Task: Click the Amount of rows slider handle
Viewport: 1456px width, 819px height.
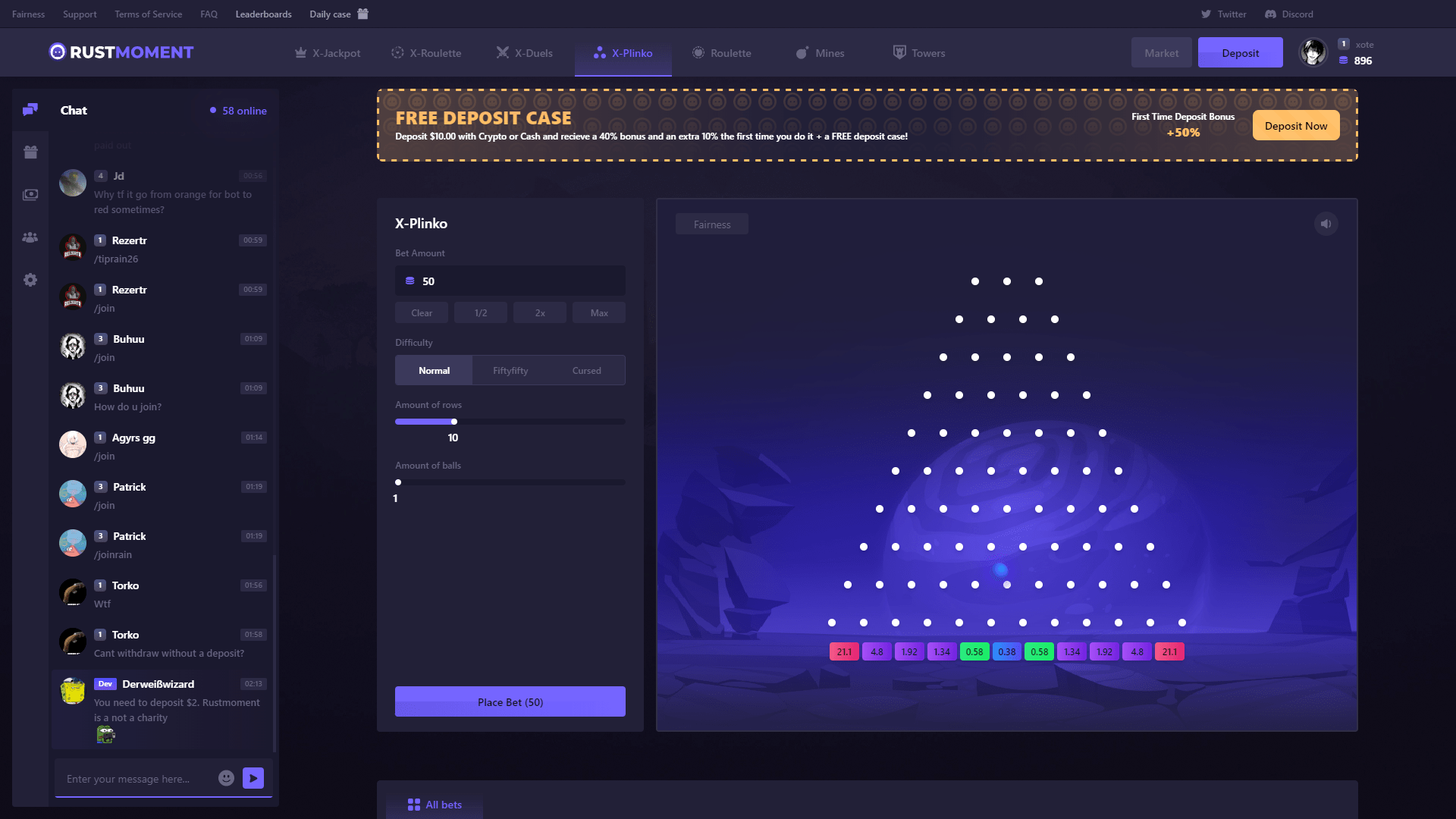Action: (x=454, y=422)
